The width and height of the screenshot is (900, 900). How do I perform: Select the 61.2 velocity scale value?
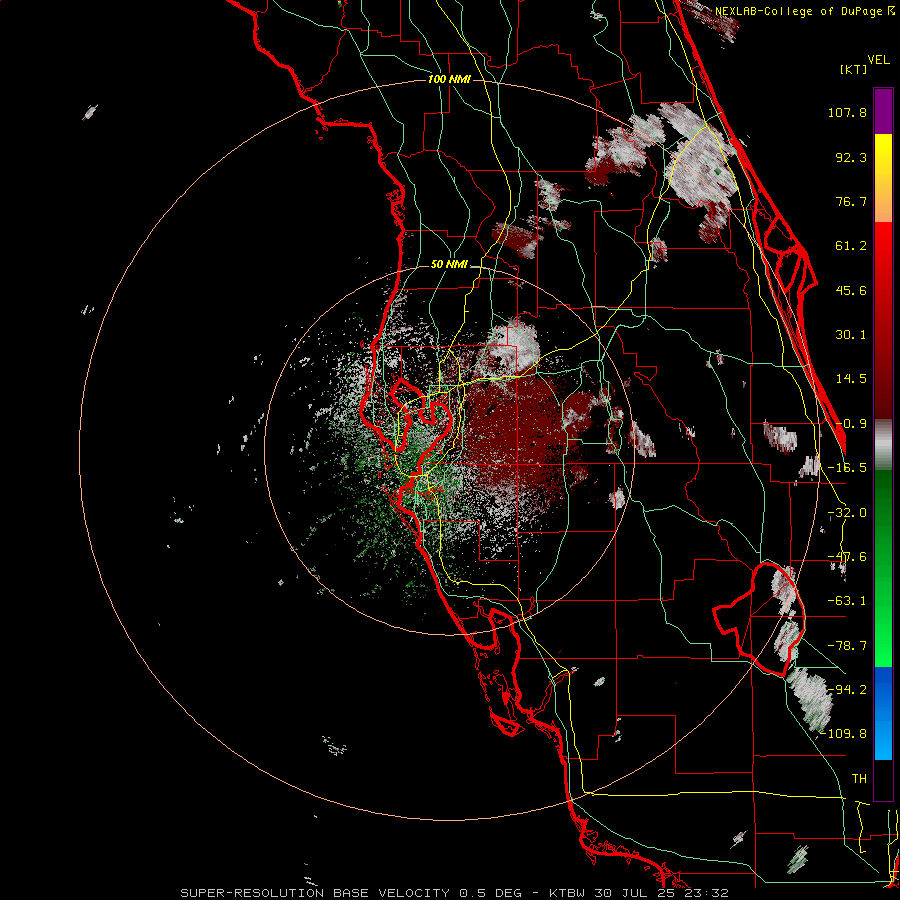(851, 246)
